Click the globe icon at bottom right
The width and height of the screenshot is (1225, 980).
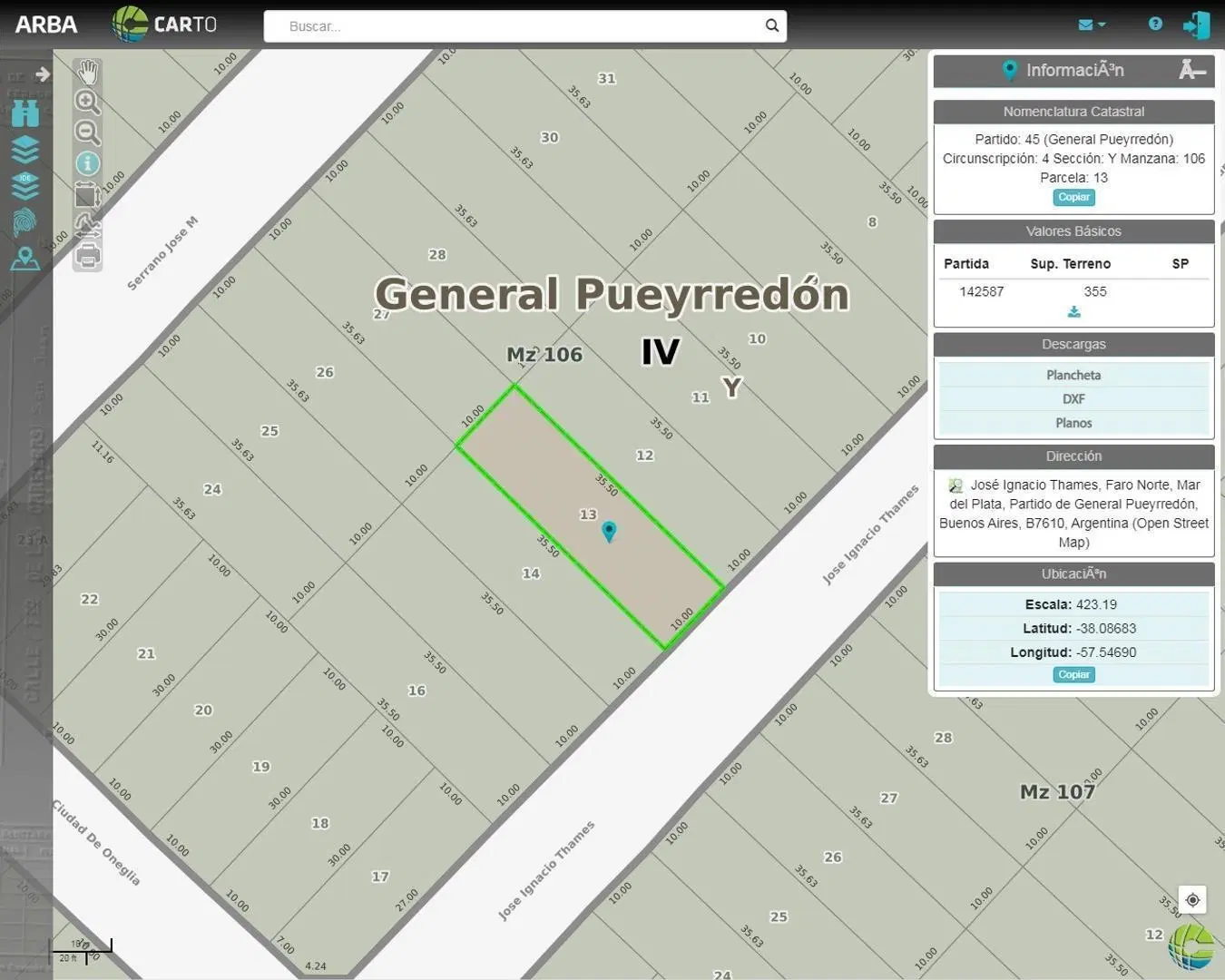point(1191,947)
